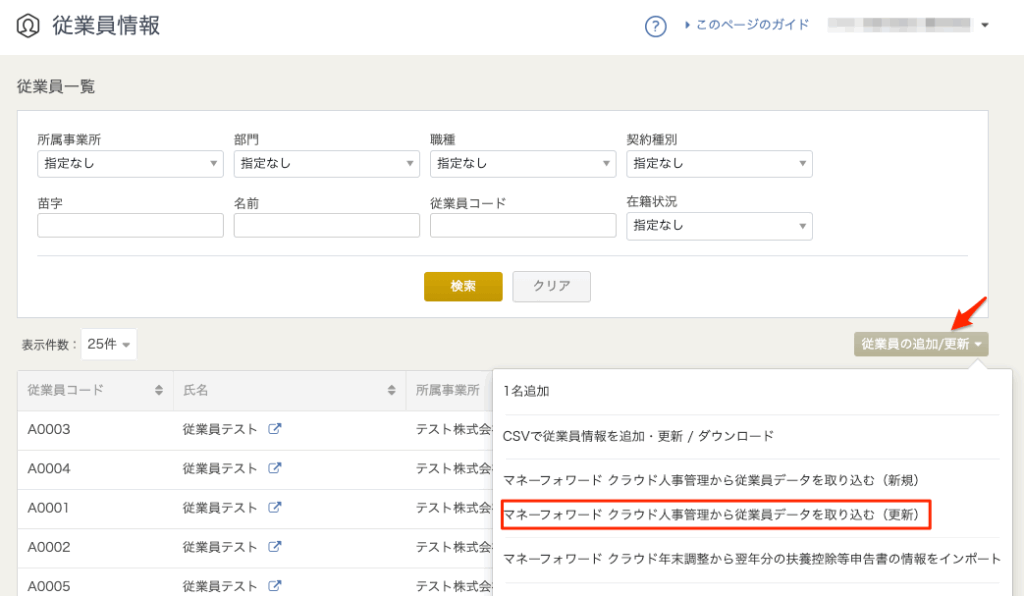Open the 在籍状況 dropdown
Viewport: 1024px width, 596px height.
click(719, 226)
